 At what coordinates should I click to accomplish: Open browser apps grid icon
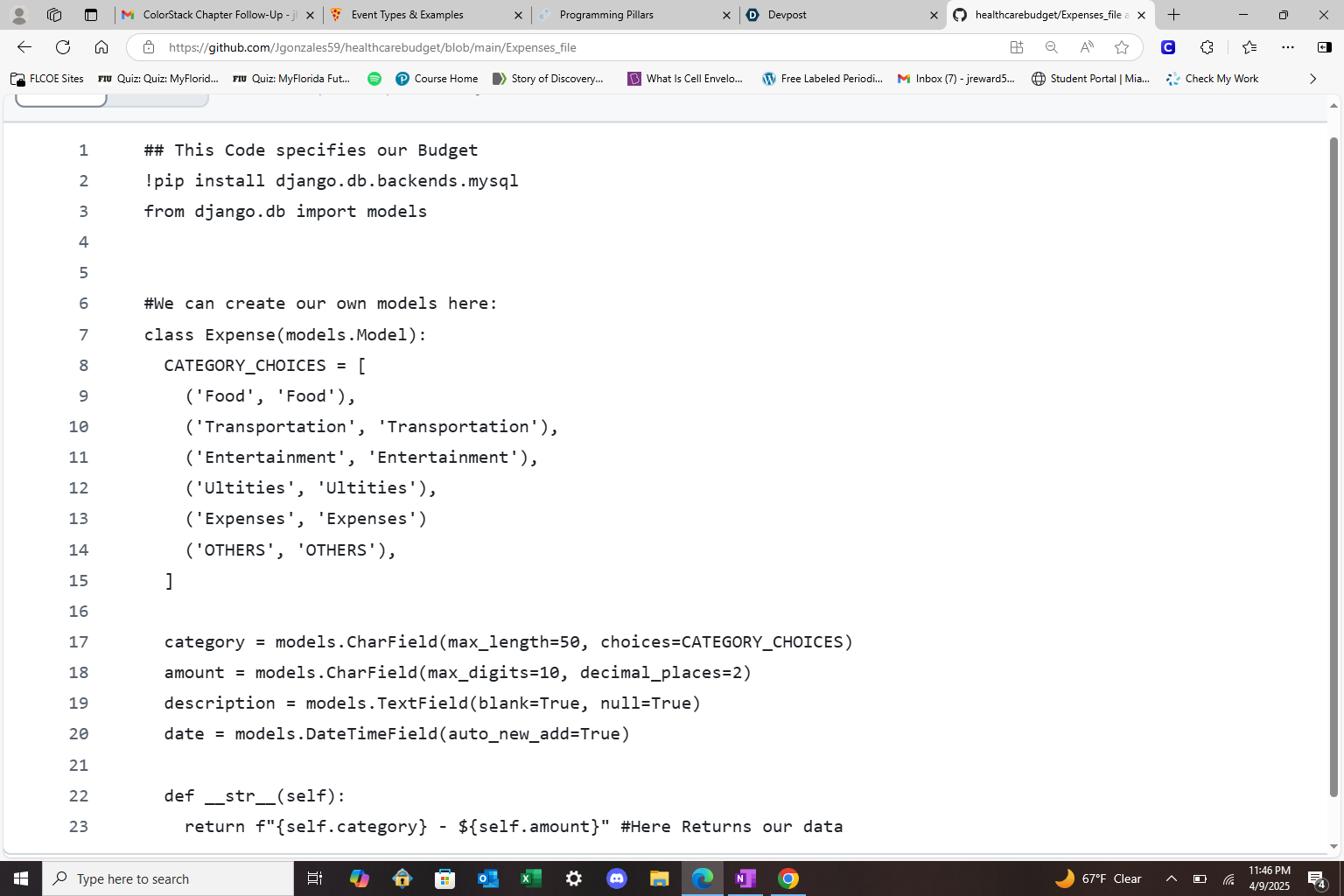coord(1017,47)
